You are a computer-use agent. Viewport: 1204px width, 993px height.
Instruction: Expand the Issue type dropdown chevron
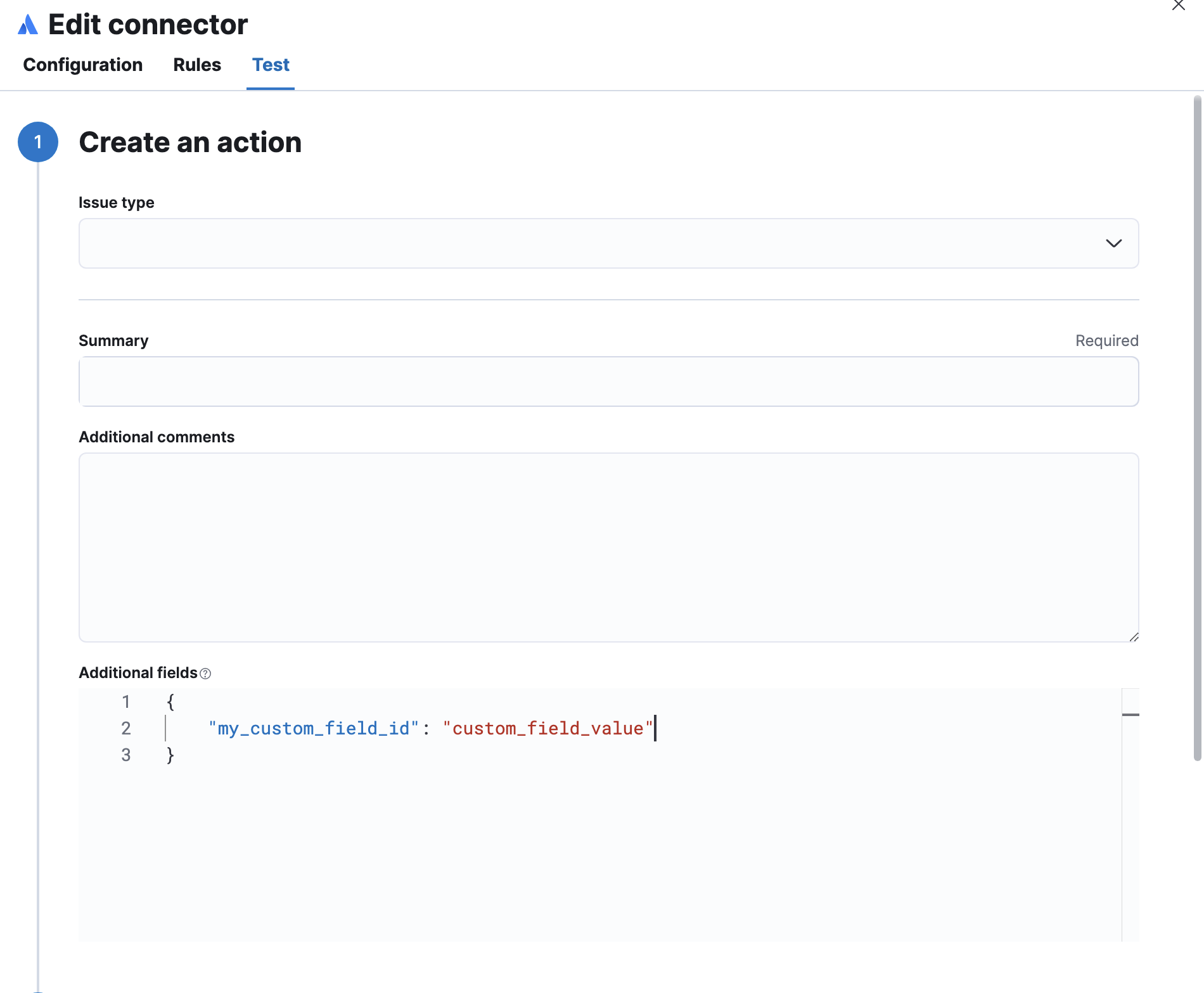(1114, 243)
